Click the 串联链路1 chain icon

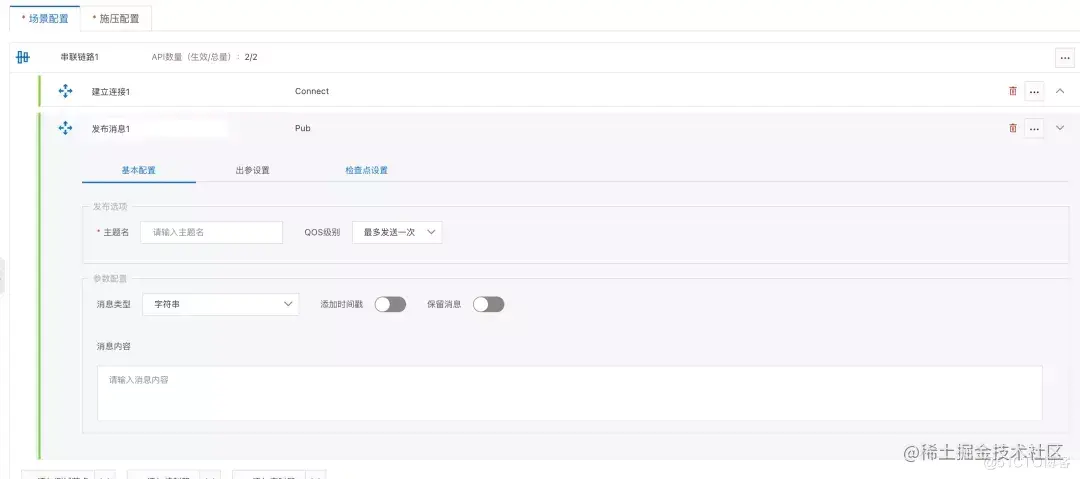coord(23,57)
